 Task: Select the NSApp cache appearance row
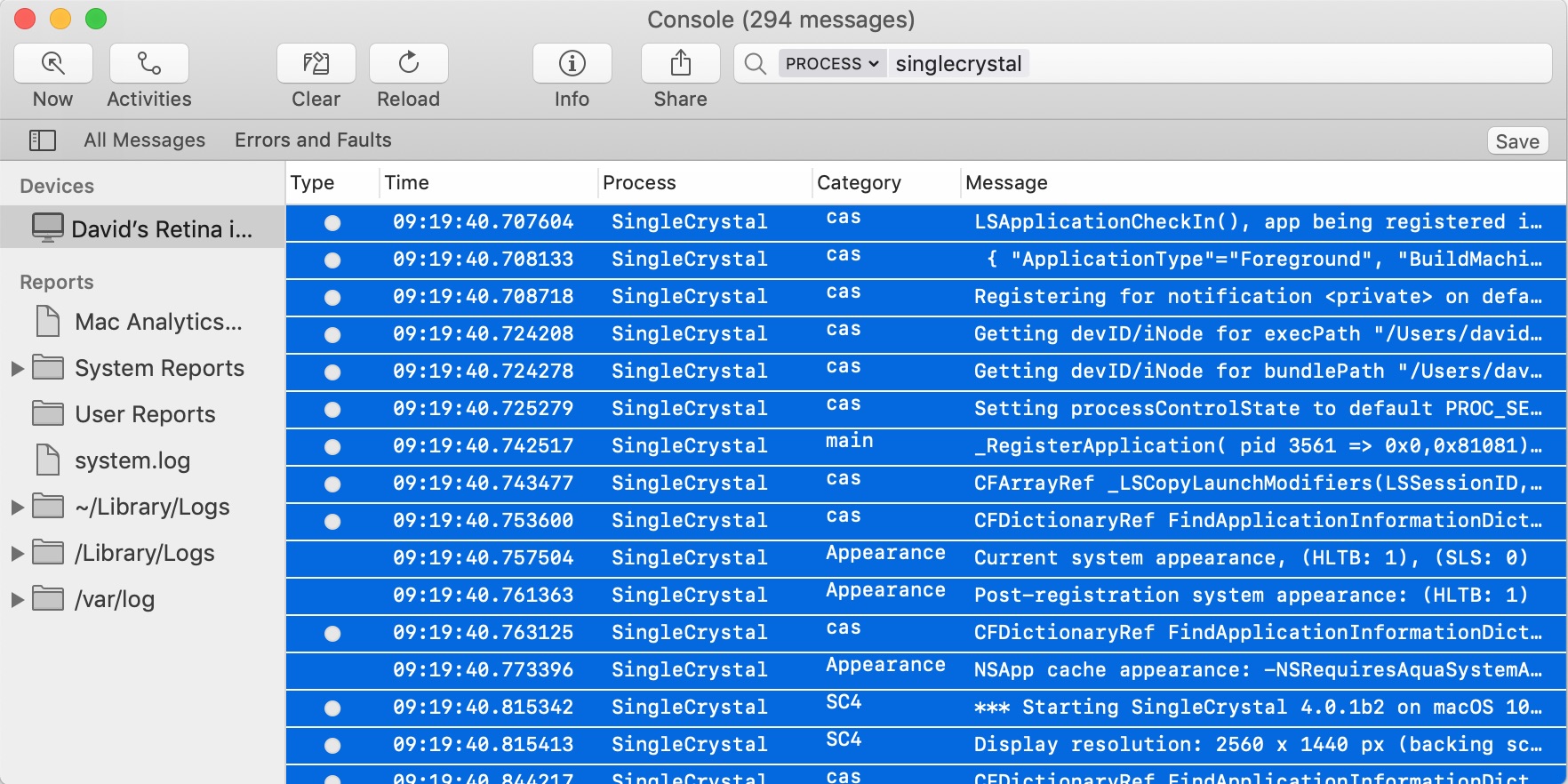926,670
